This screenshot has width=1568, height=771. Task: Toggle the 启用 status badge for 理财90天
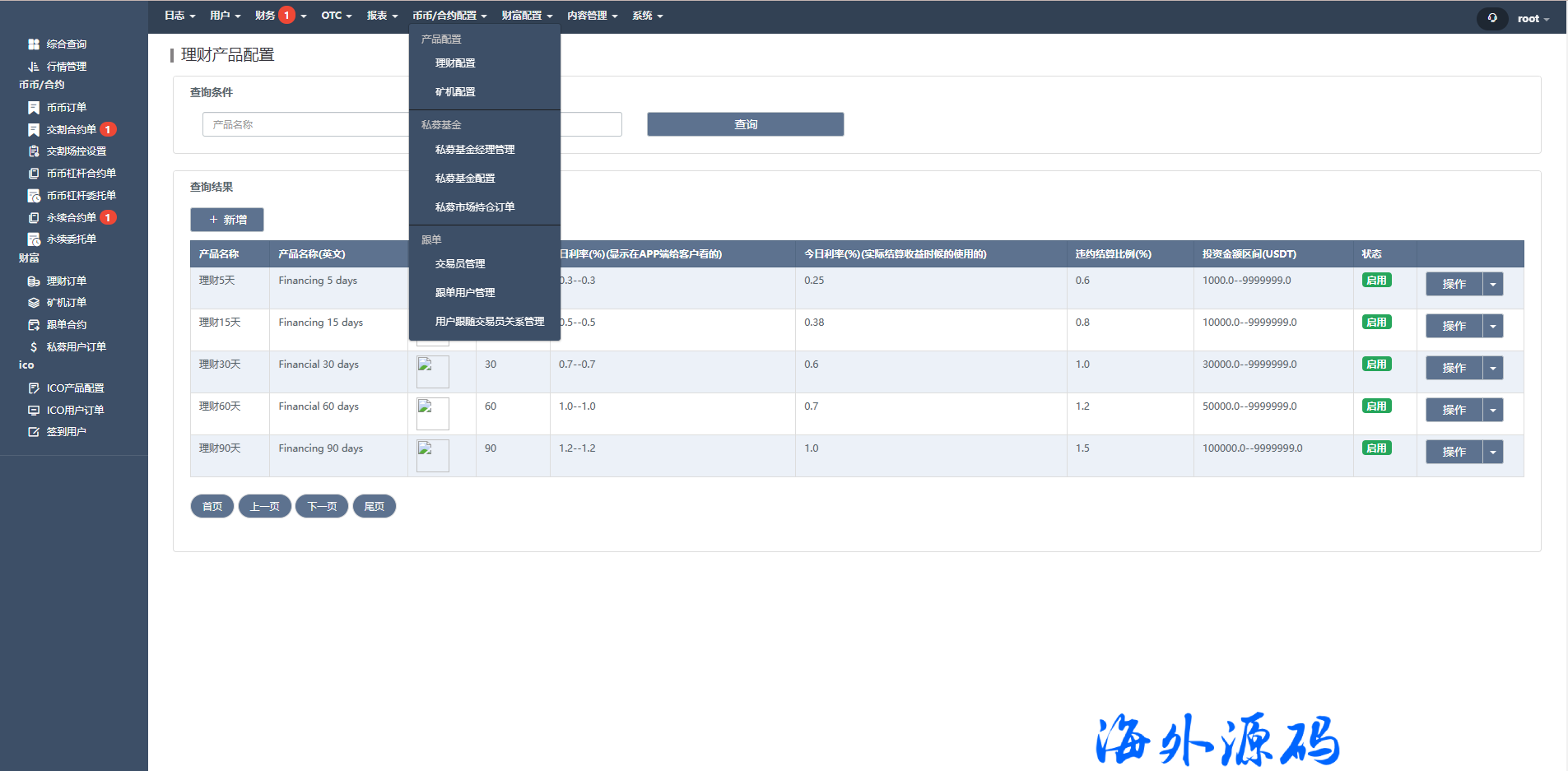coord(1376,448)
